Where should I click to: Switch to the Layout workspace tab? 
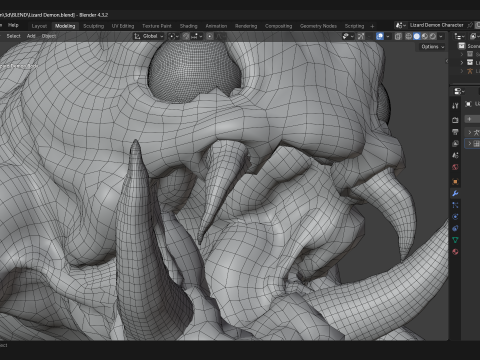coord(39,26)
